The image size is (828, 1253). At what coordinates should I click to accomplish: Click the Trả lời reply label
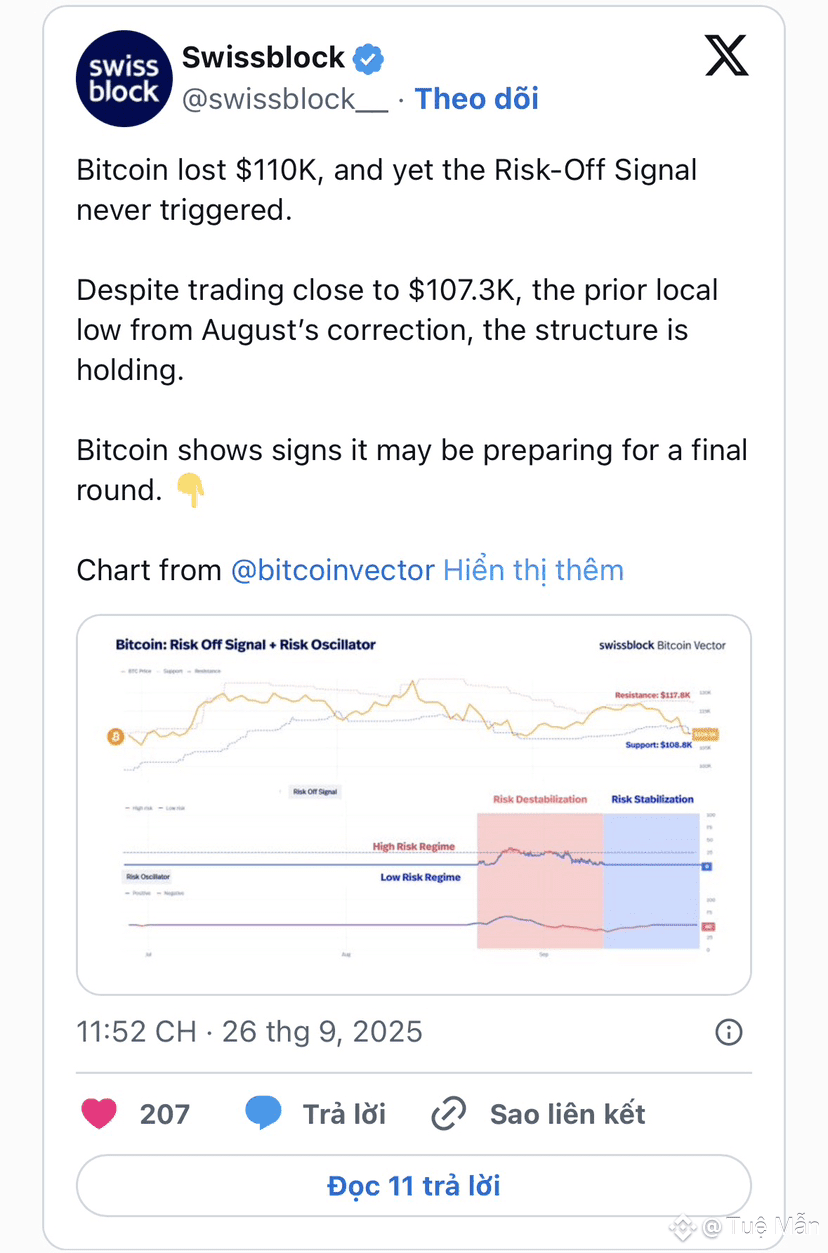(344, 1114)
